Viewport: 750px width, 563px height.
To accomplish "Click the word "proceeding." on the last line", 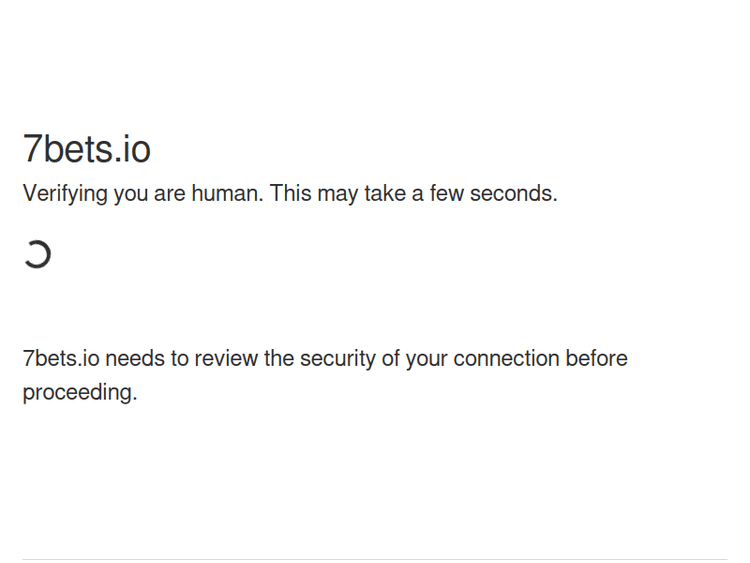I will pos(80,393).
